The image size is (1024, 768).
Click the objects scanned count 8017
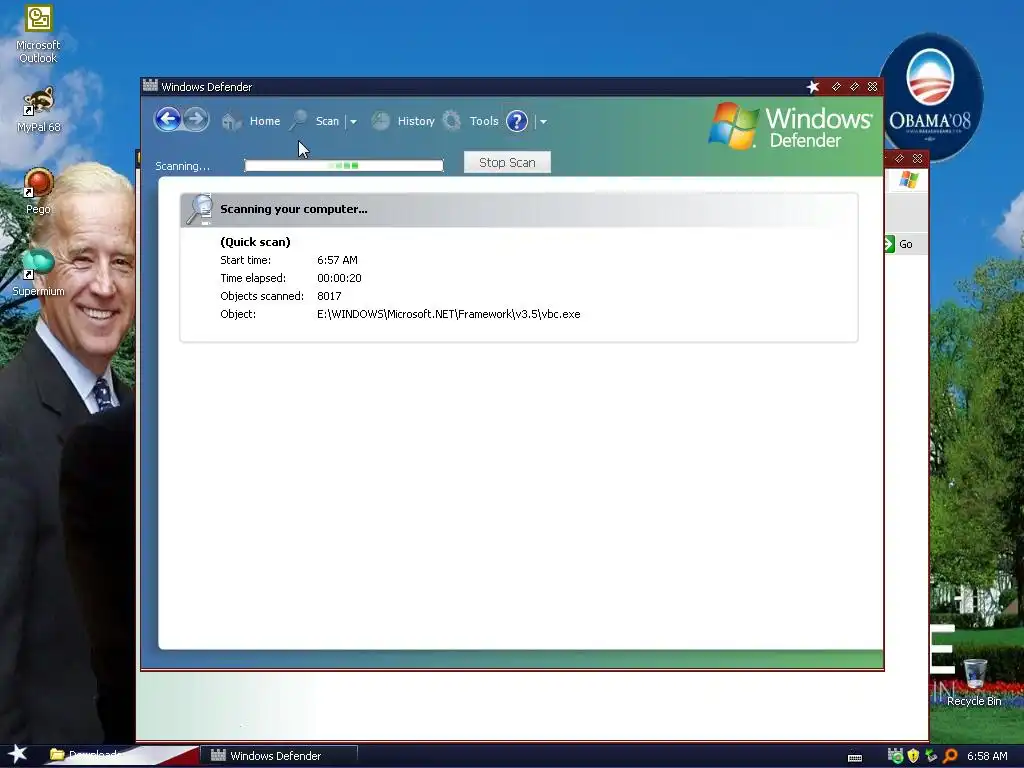click(x=329, y=296)
